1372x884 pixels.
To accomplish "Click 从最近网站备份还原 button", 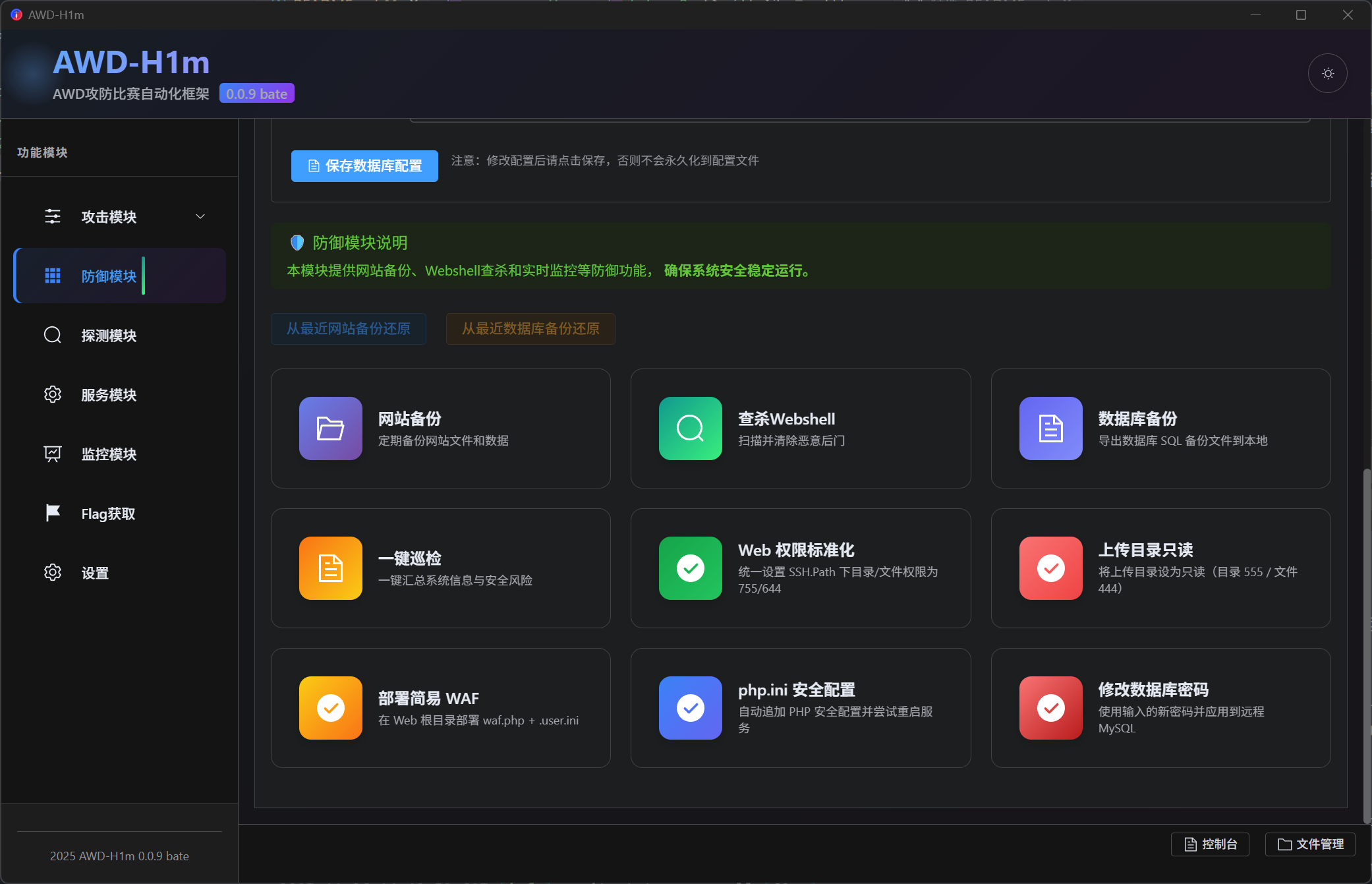I will point(348,329).
